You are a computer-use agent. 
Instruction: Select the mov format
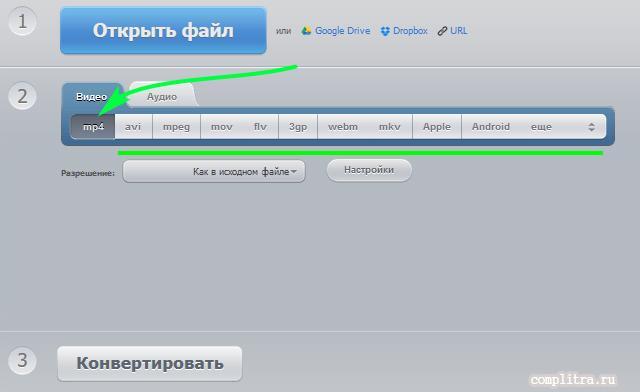(222, 127)
